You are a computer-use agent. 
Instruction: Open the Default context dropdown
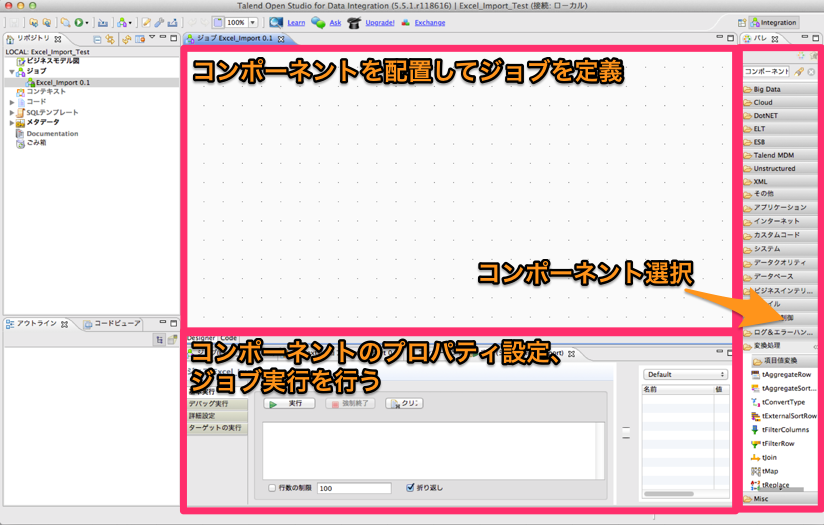point(679,374)
